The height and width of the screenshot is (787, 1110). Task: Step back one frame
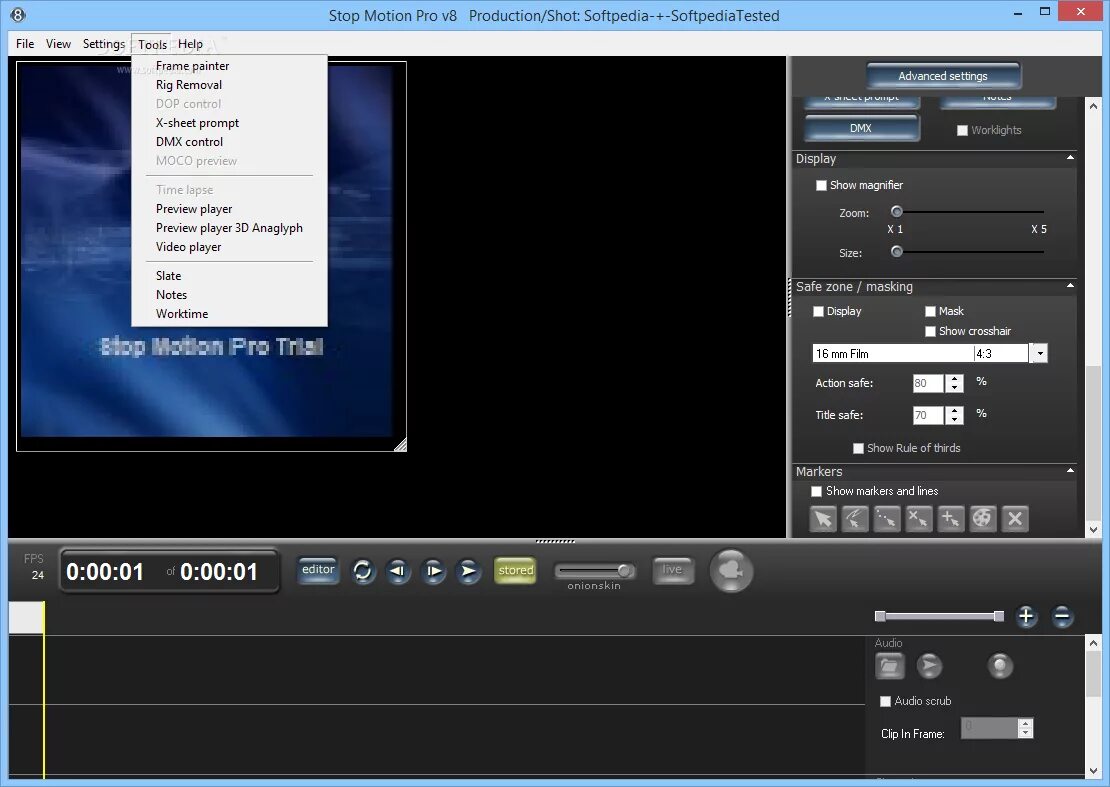pos(398,570)
